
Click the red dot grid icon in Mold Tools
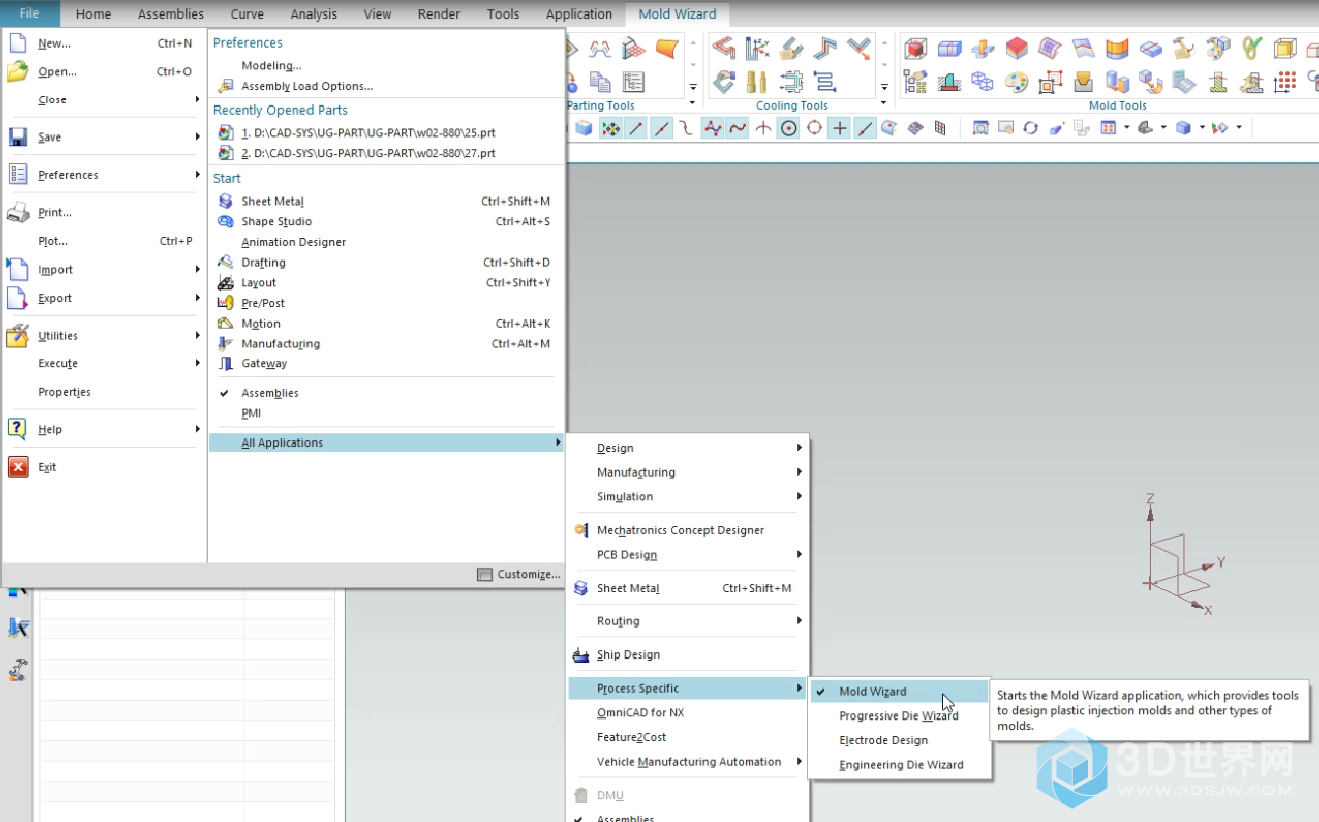coord(1286,81)
